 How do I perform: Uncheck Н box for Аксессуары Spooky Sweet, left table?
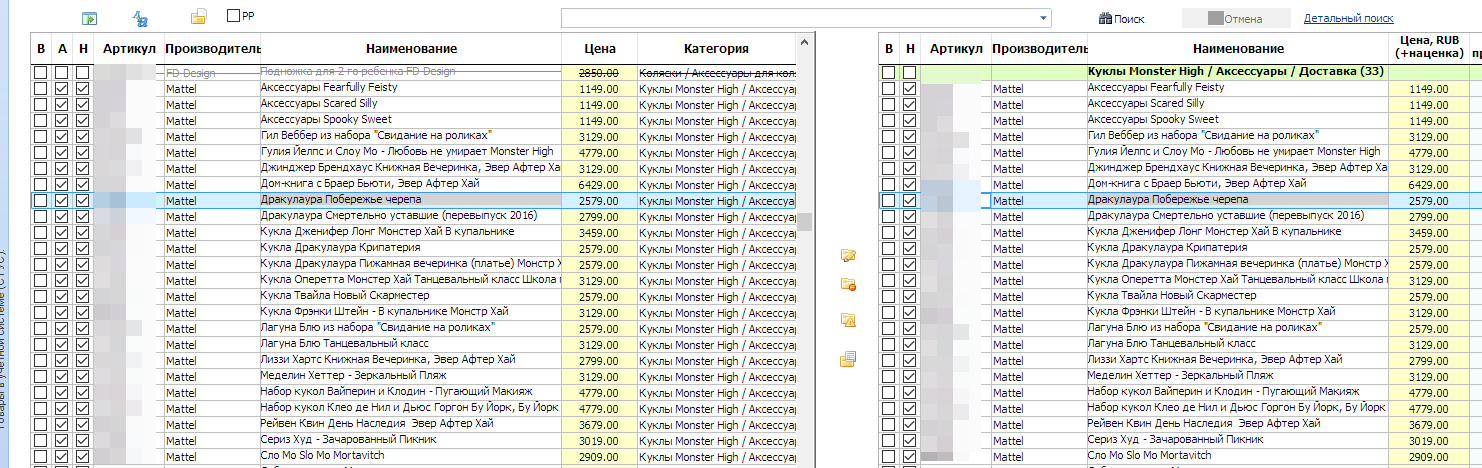tap(82, 121)
